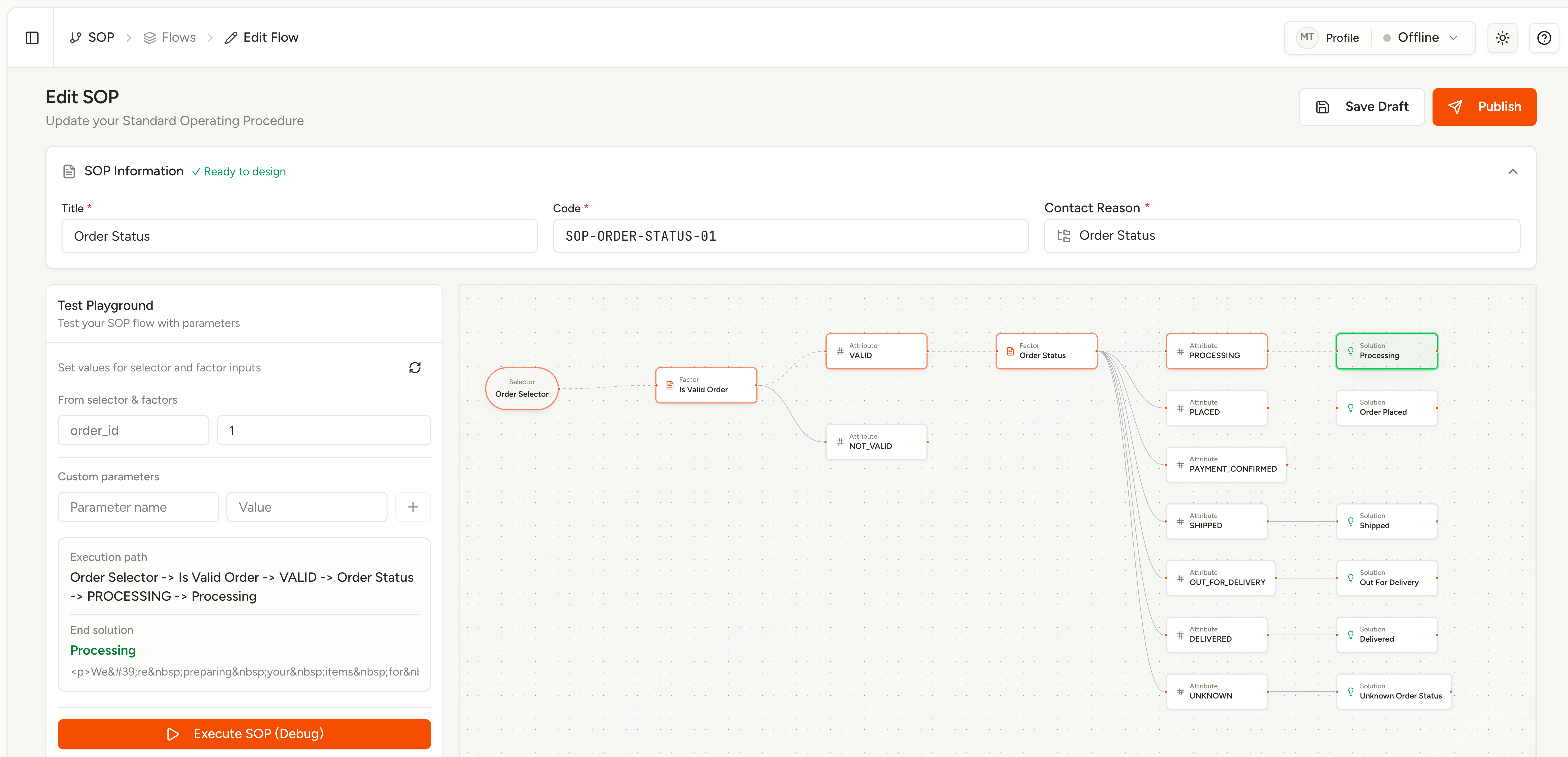Select the Order Selector node

[522, 388]
